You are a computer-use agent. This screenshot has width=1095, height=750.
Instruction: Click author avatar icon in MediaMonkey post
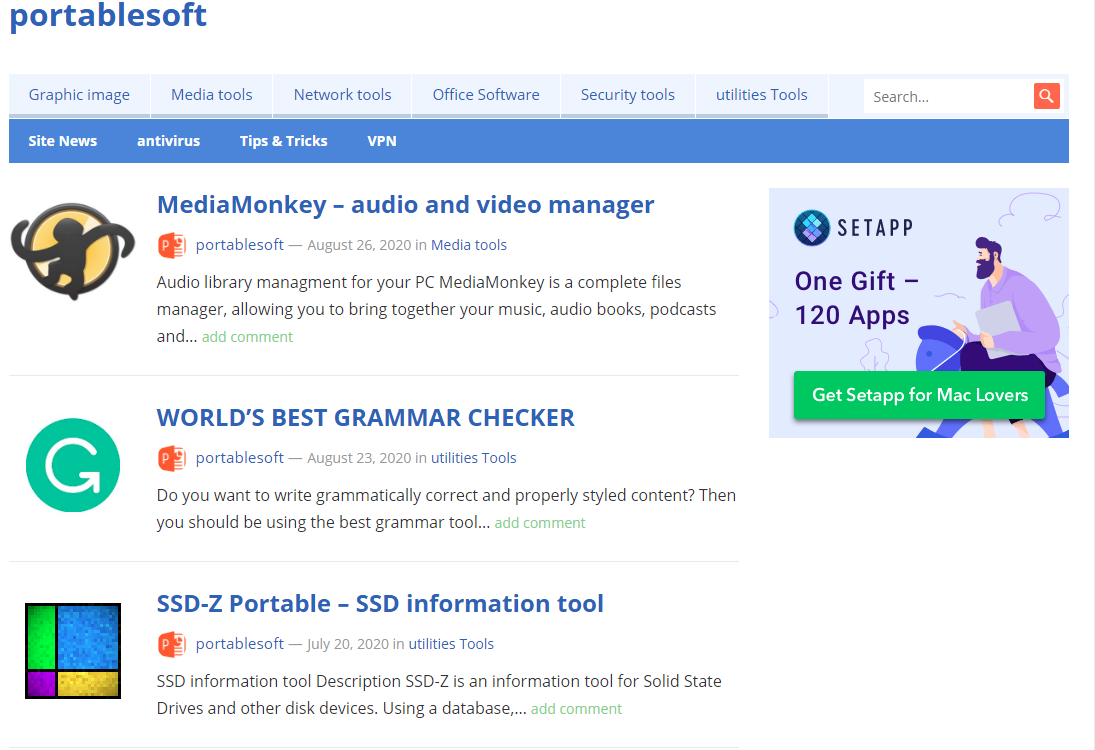click(172, 245)
